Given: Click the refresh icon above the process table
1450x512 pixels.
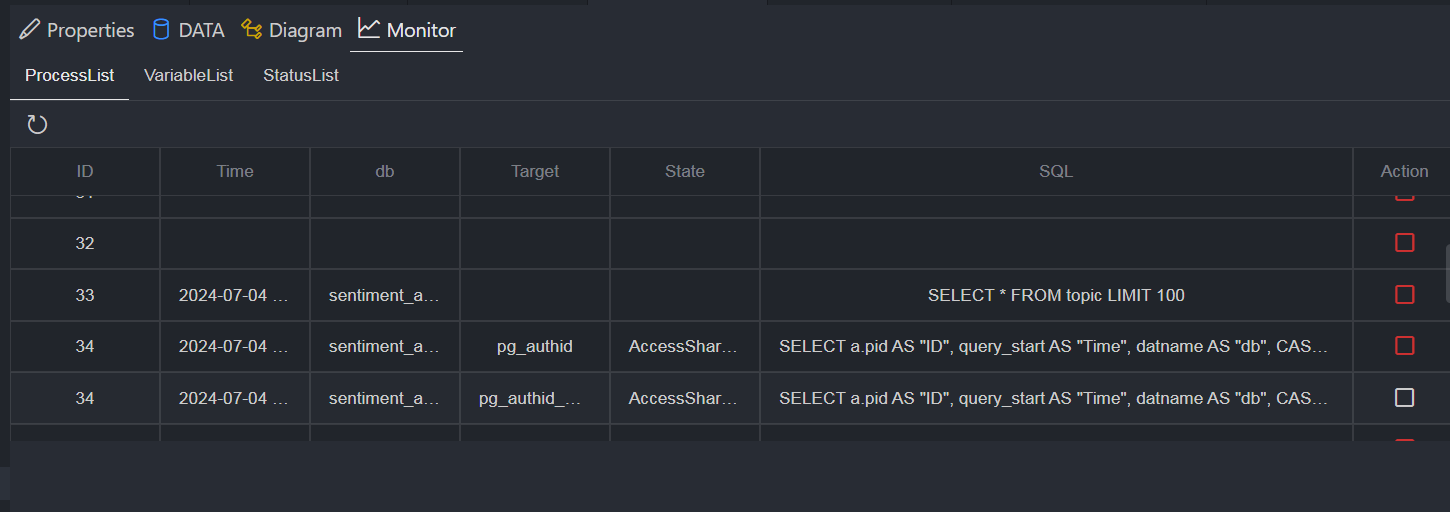Looking at the screenshot, I should (x=37, y=125).
